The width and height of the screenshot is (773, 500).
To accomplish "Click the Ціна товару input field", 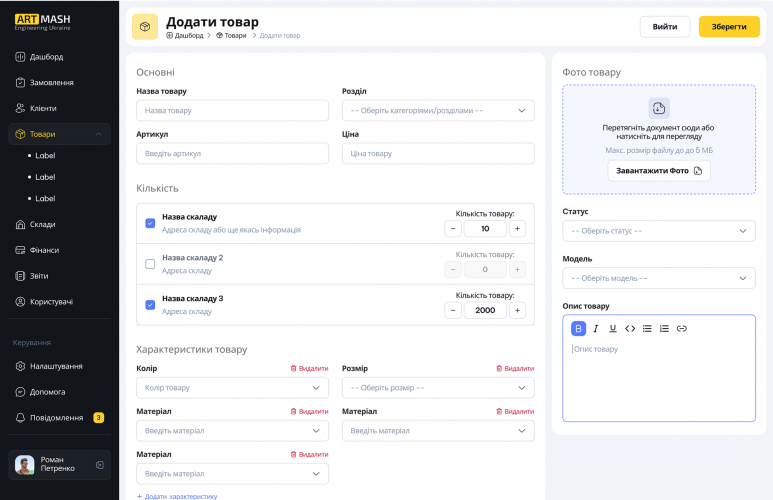I will (x=438, y=153).
